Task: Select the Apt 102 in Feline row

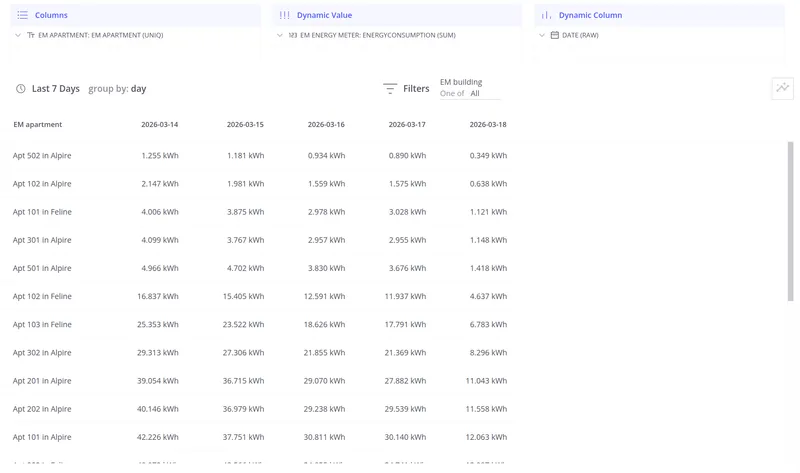Action: [260, 296]
